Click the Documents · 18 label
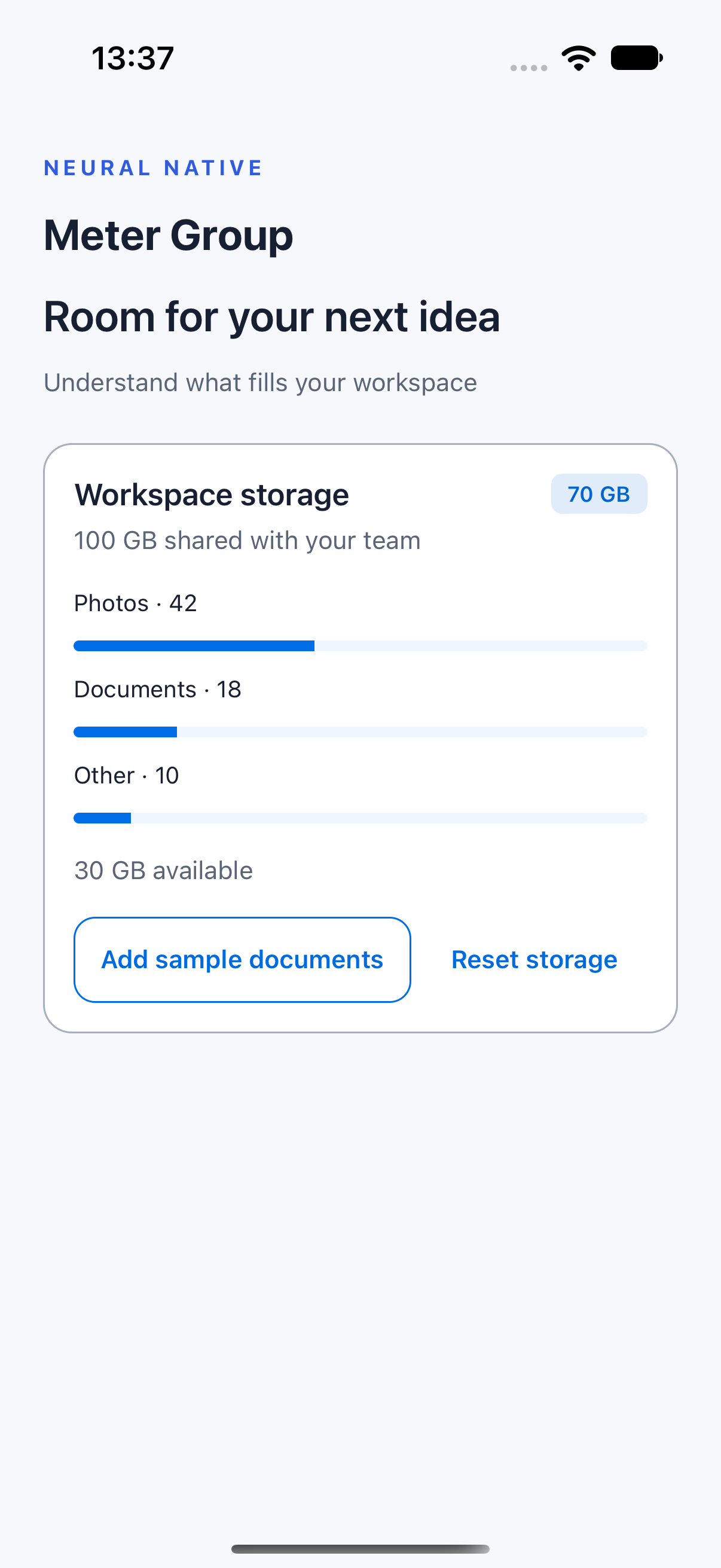The image size is (721, 1568). (x=158, y=689)
